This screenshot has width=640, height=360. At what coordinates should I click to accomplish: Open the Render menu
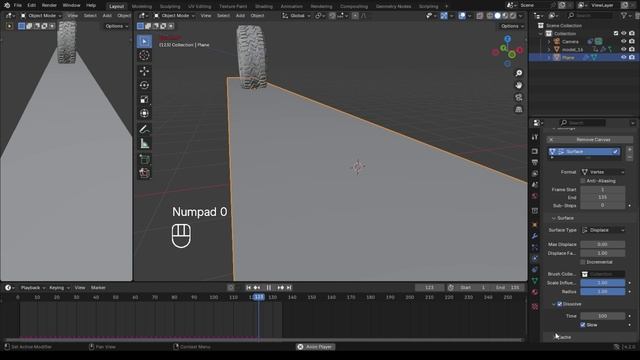[49, 5]
